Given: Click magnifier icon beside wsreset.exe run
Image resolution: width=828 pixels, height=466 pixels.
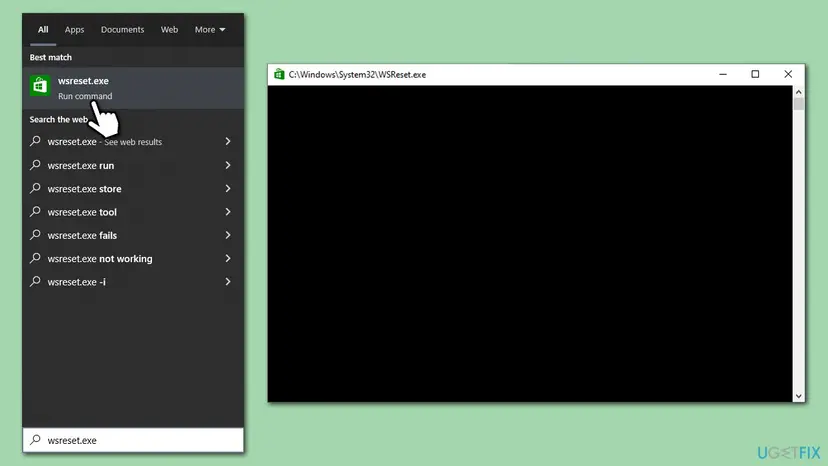Looking at the screenshot, I should click(x=35, y=165).
